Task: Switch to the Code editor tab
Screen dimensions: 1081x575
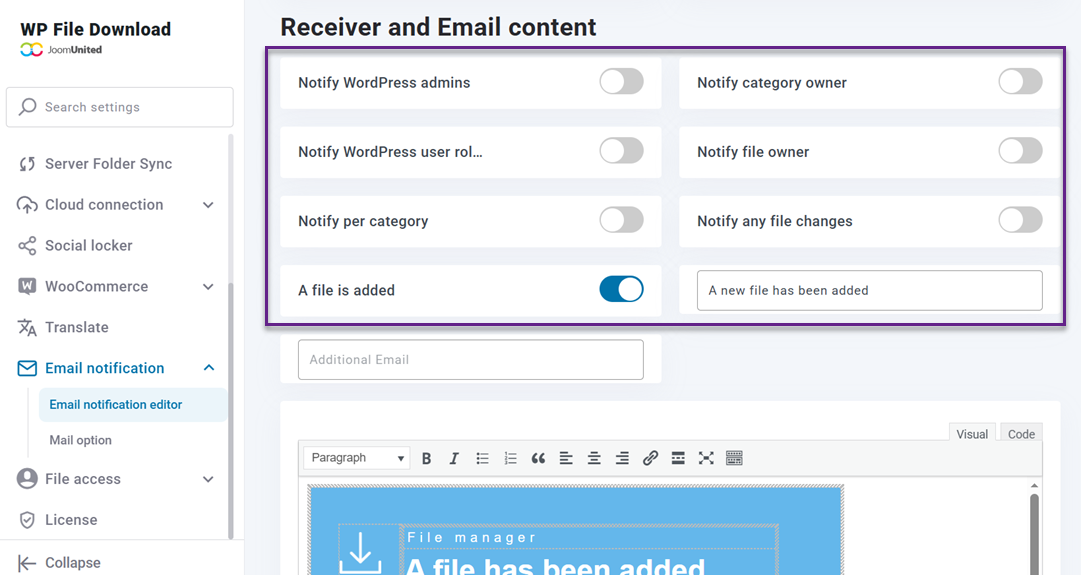Action: (1021, 434)
